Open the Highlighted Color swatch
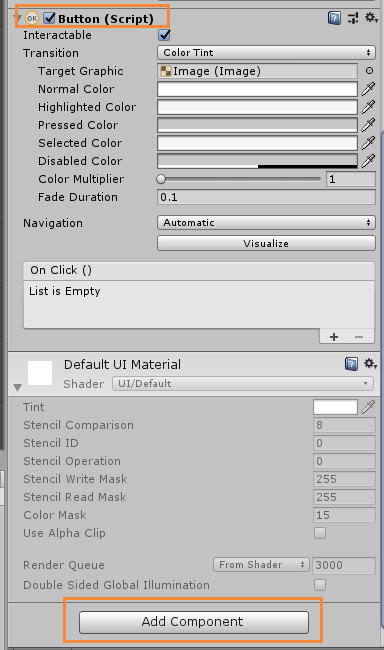The height and width of the screenshot is (650, 384). pos(257,107)
